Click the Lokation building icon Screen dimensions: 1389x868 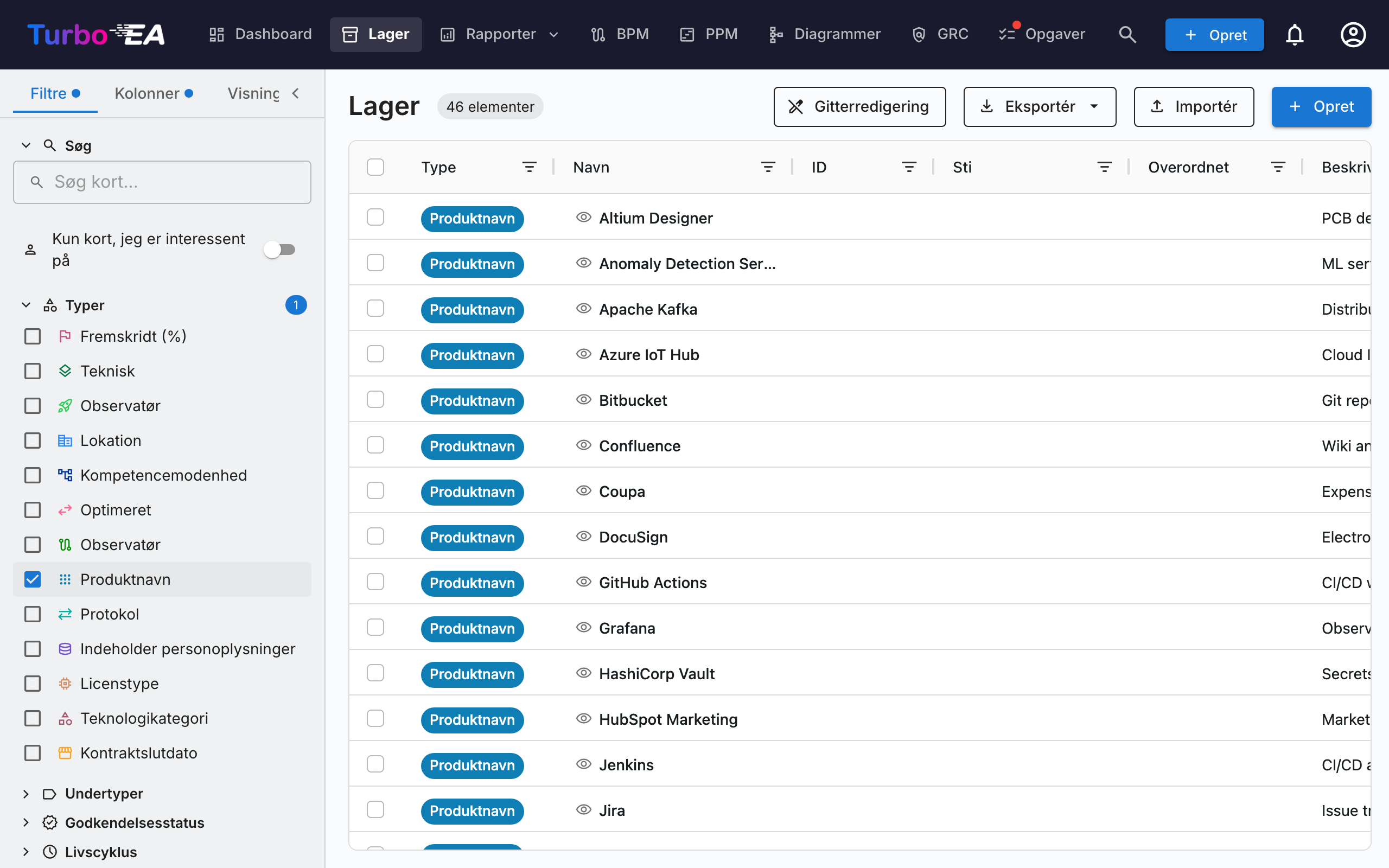click(x=65, y=441)
